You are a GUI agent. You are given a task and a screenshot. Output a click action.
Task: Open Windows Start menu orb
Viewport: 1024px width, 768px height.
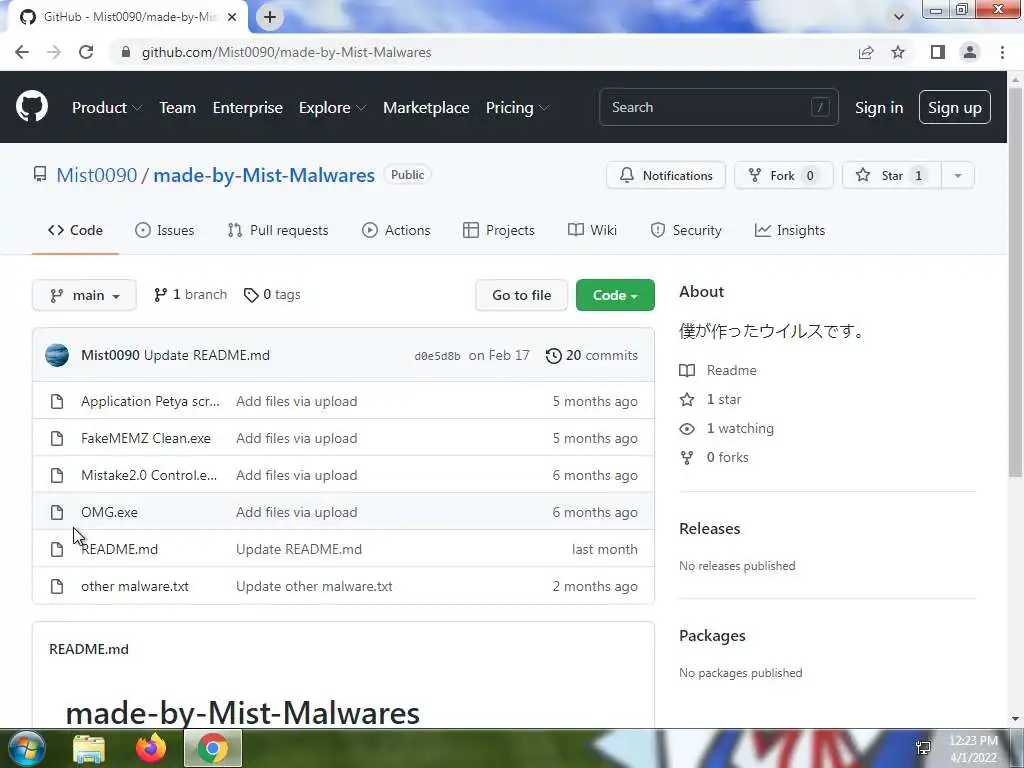coord(27,748)
